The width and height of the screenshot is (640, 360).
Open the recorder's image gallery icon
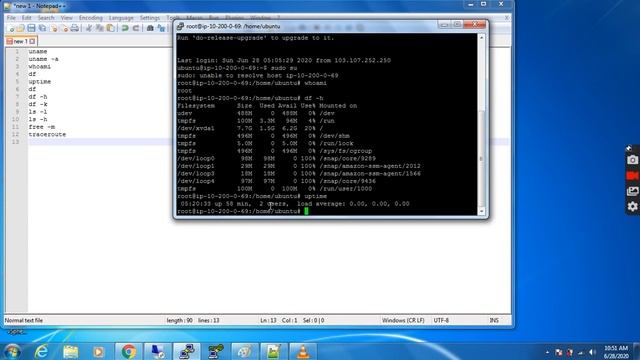pyautogui.click(x=632, y=191)
